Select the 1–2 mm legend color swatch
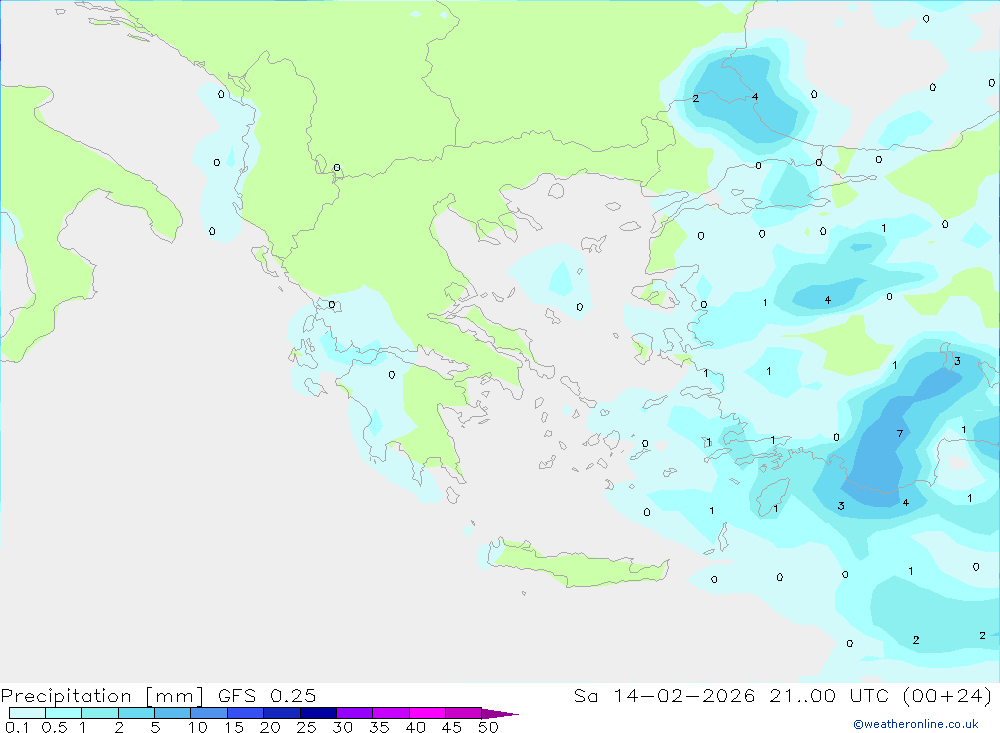This screenshot has height=733, width=1000. click(x=100, y=713)
